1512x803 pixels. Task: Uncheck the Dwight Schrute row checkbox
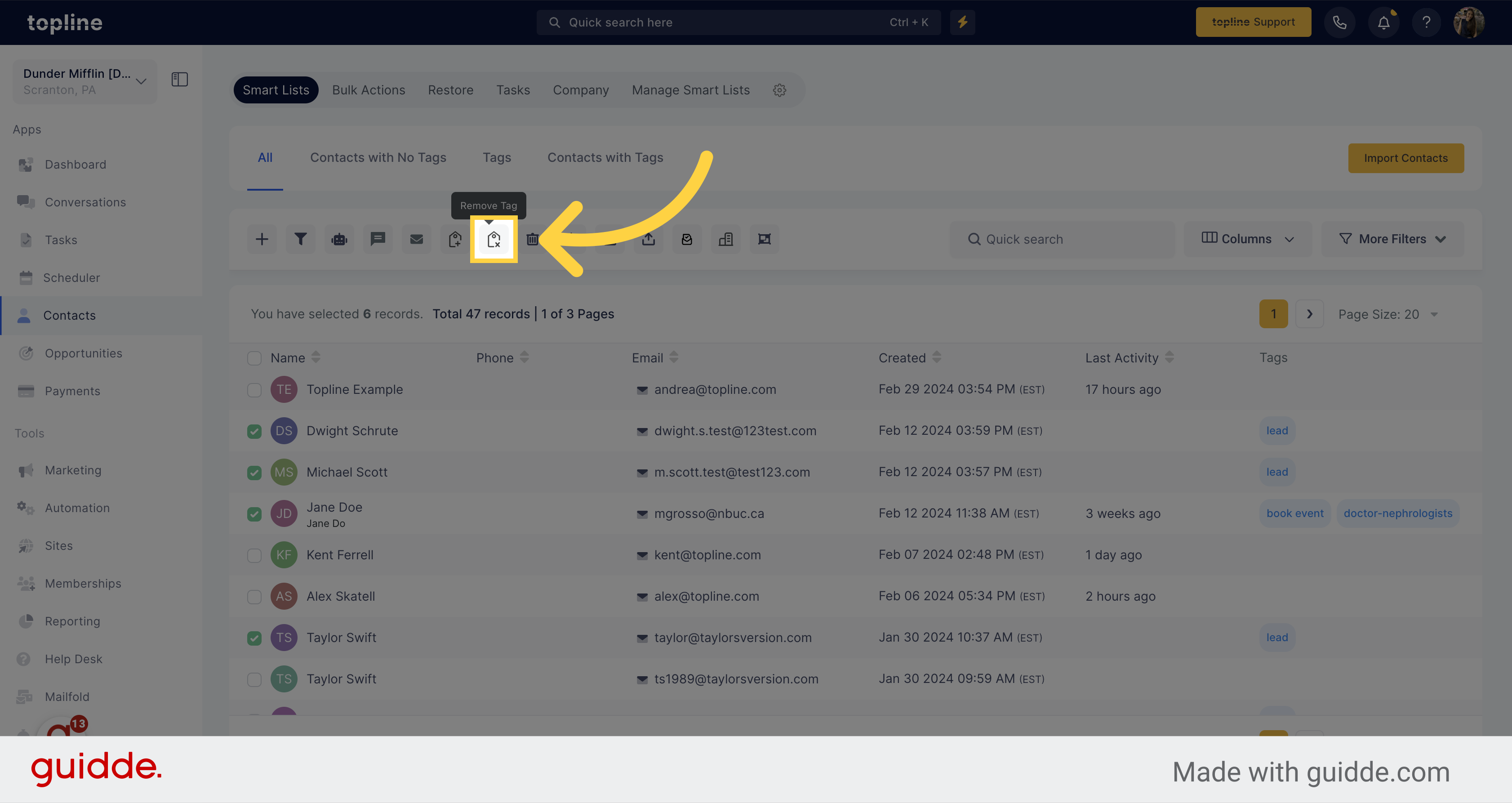pyautogui.click(x=254, y=432)
